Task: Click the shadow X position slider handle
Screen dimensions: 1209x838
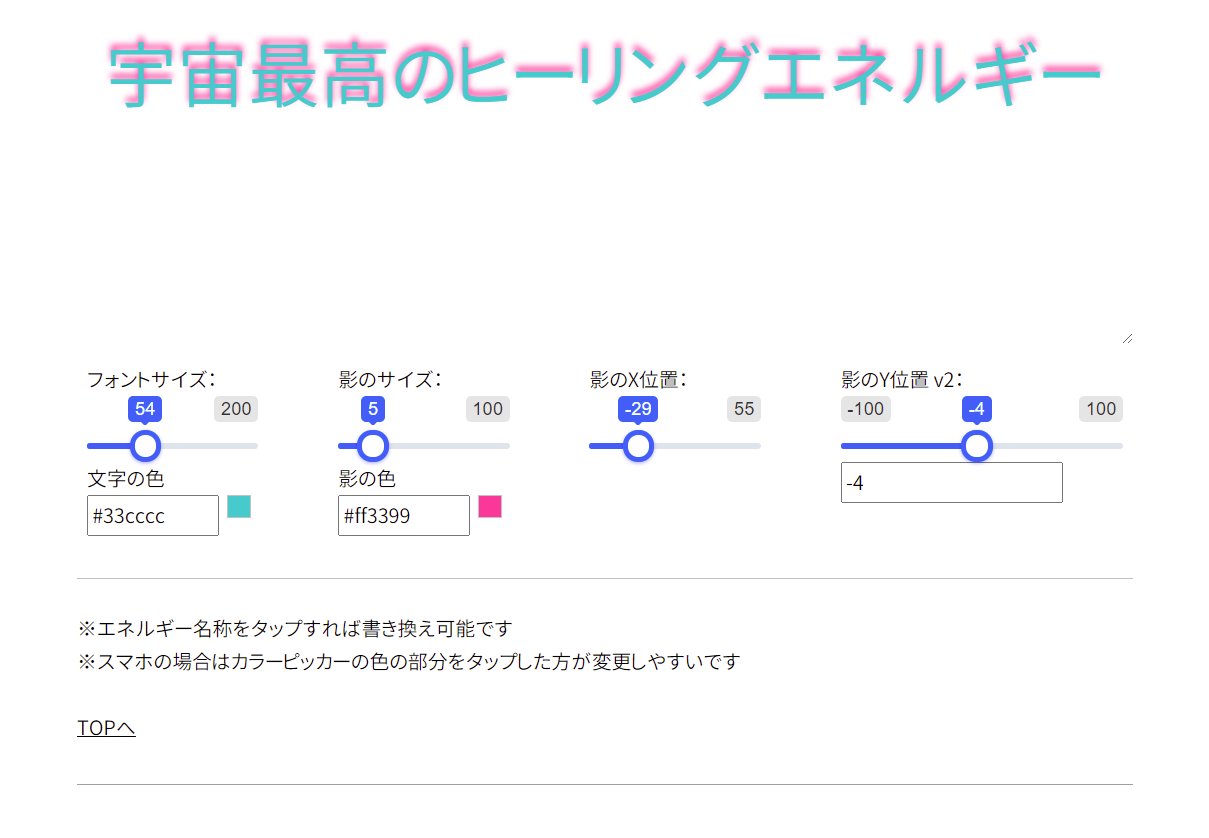Action: [638, 446]
